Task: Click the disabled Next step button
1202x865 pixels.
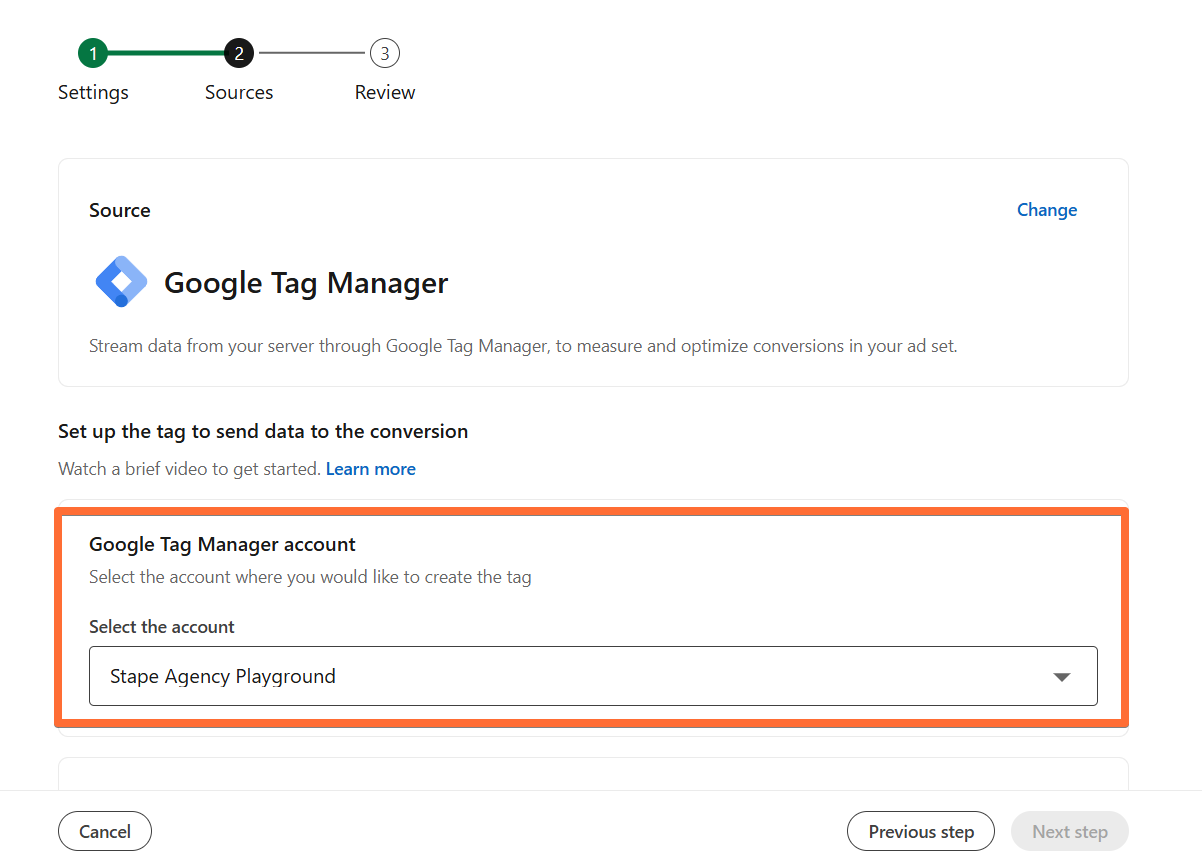Action: click(x=1070, y=831)
